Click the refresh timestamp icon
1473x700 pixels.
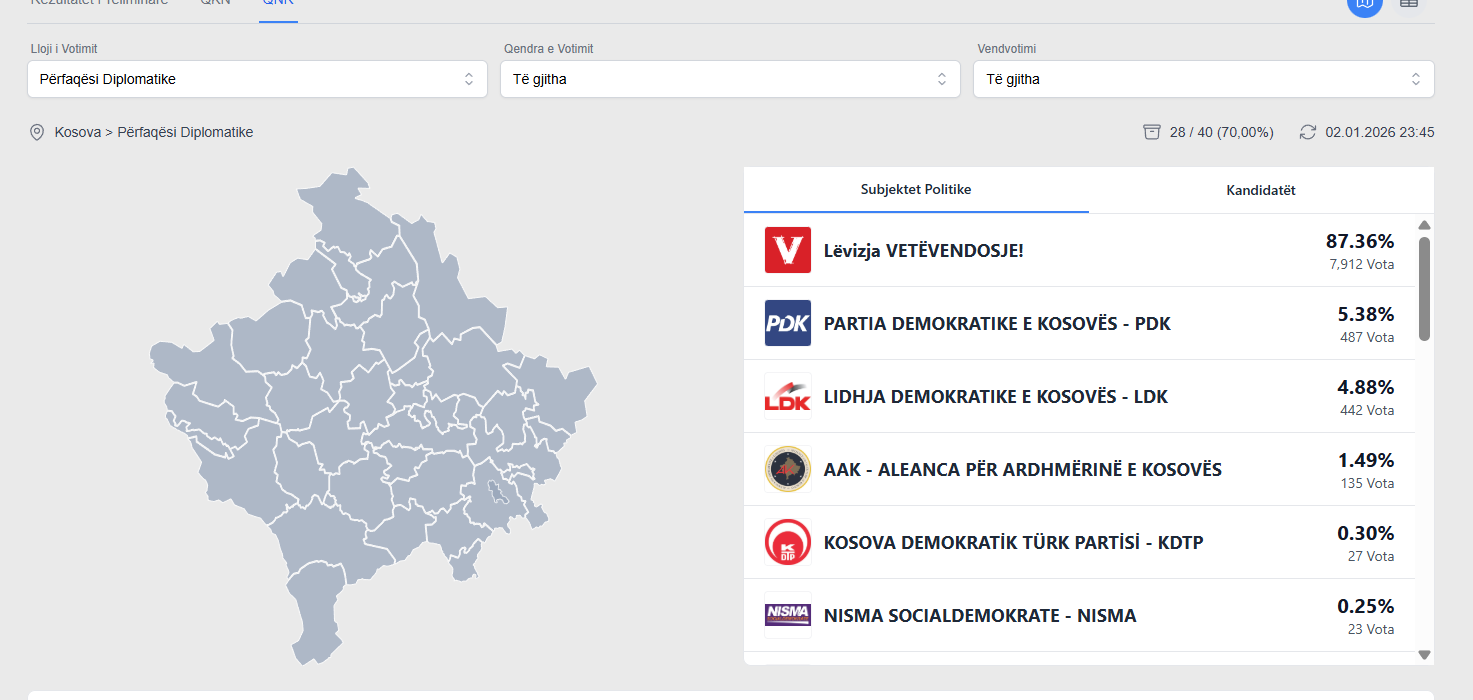tap(1308, 132)
